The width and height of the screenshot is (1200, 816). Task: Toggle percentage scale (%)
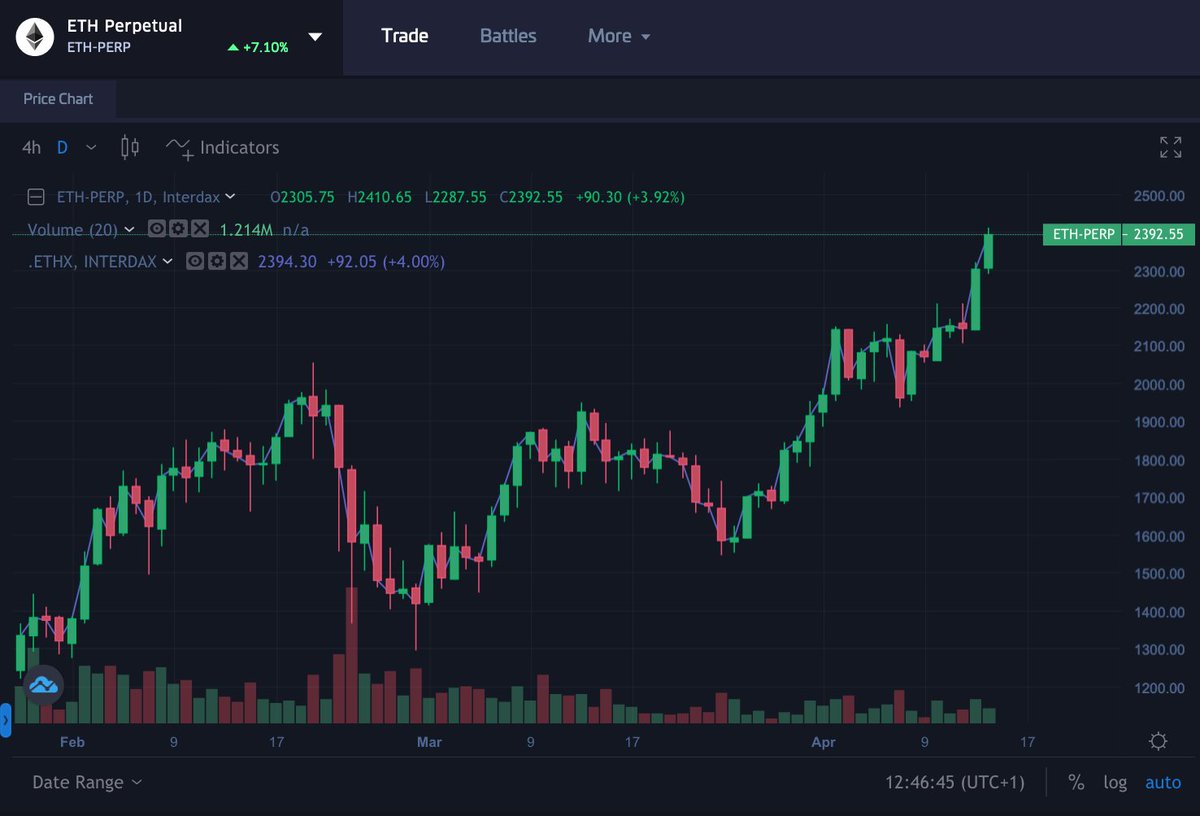(x=1076, y=783)
